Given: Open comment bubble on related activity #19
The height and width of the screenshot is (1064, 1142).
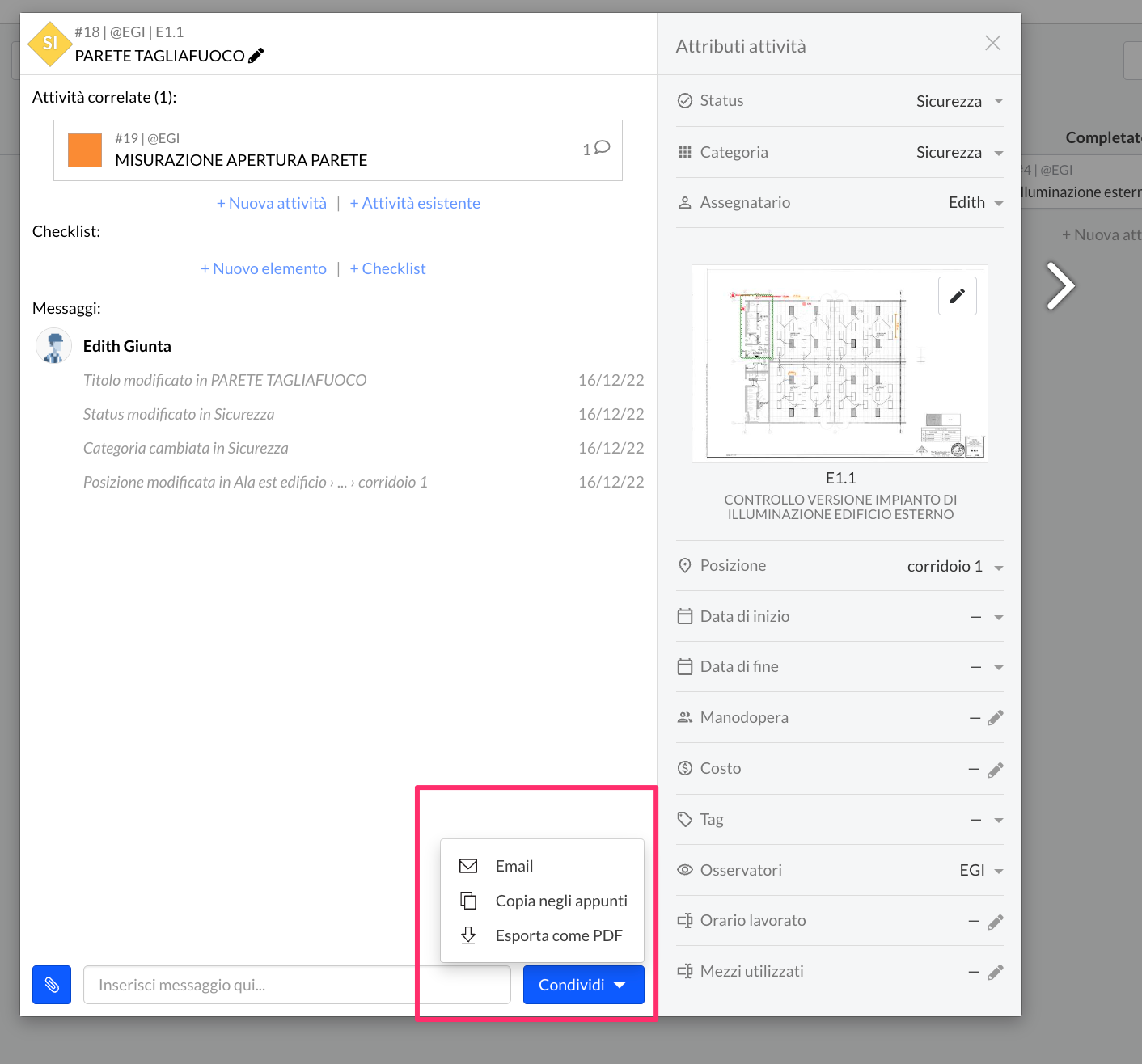Looking at the screenshot, I should tap(602, 147).
